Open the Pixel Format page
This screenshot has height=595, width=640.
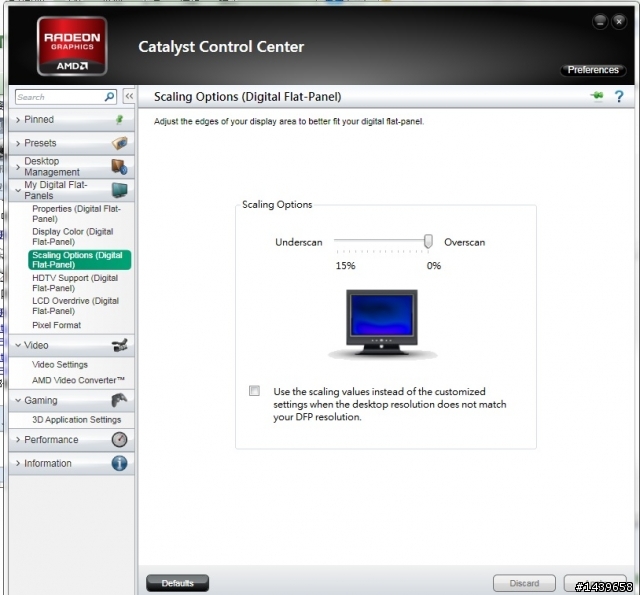click(57, 325)
